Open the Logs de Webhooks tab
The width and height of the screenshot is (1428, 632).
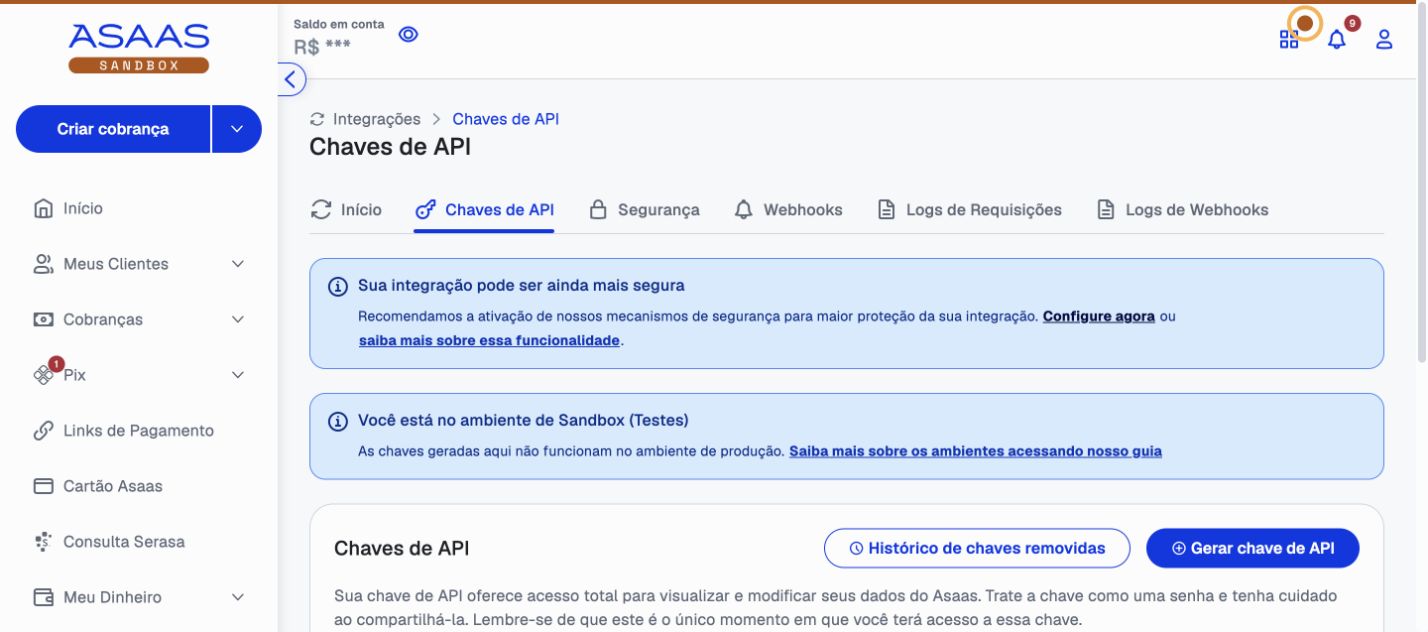[1182, 210]
